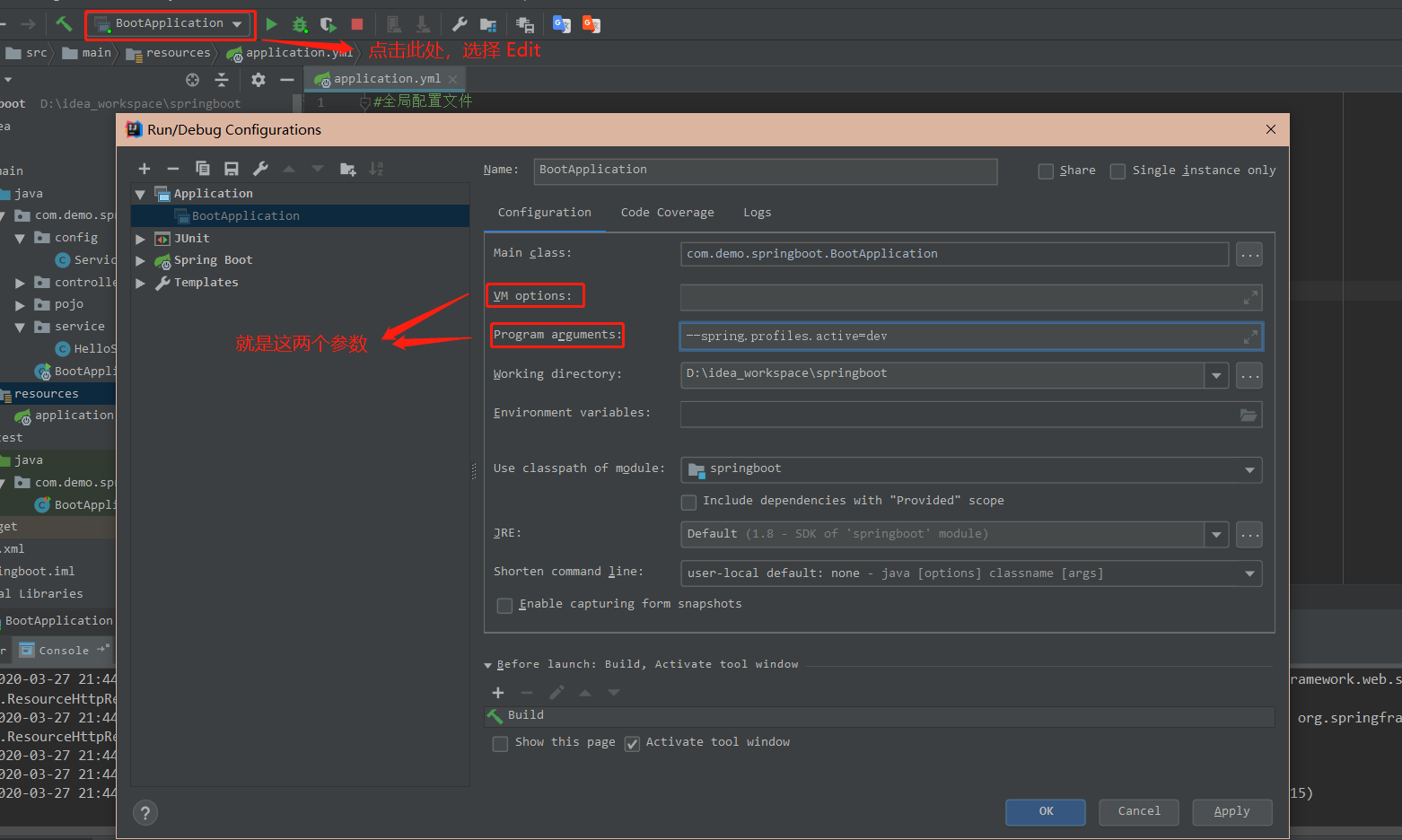Open the BootApplication run configuration selector
This screenshot has height=840, width=1402.
171,23
